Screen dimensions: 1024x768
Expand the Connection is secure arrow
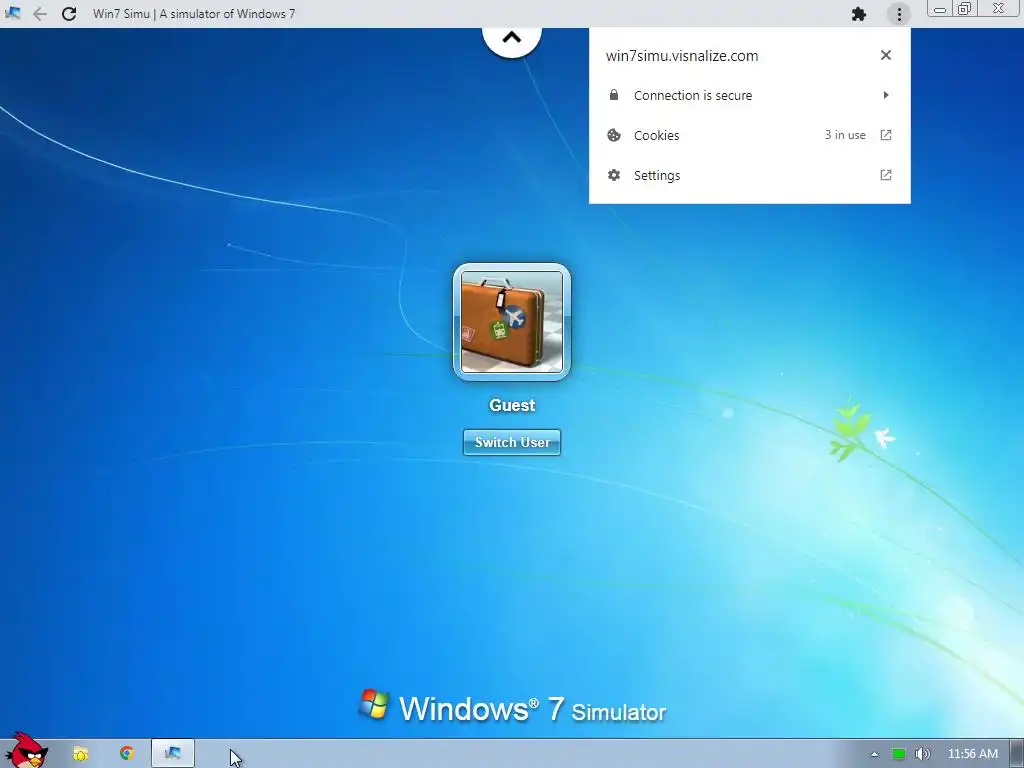point(886,95)
